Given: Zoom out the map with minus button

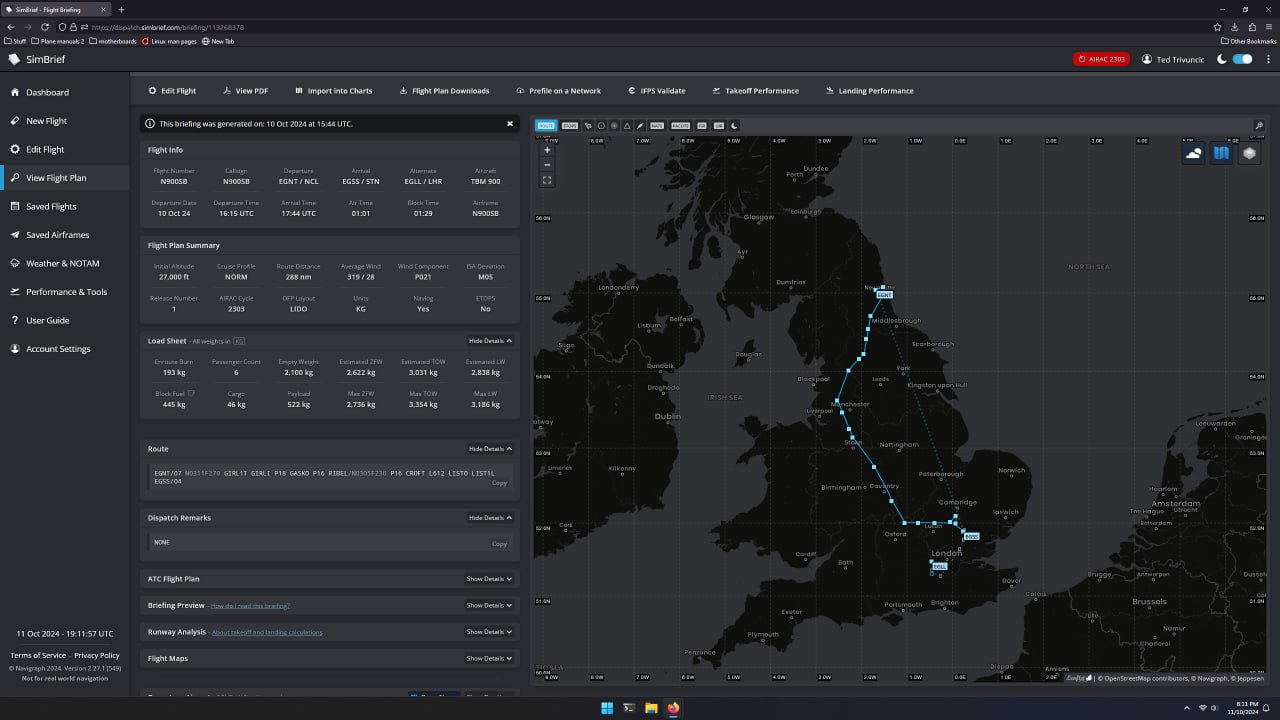Looking at the screenshot, I should 547,164.
